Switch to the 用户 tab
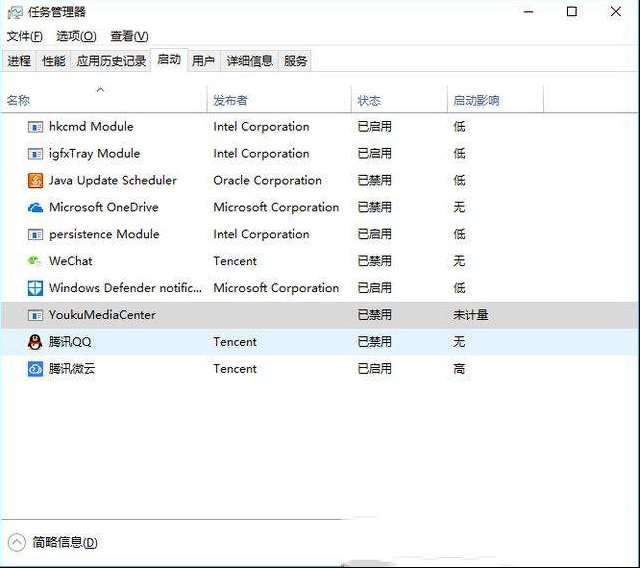The height and width of the screenshot is (568, 640). point(203,61)
